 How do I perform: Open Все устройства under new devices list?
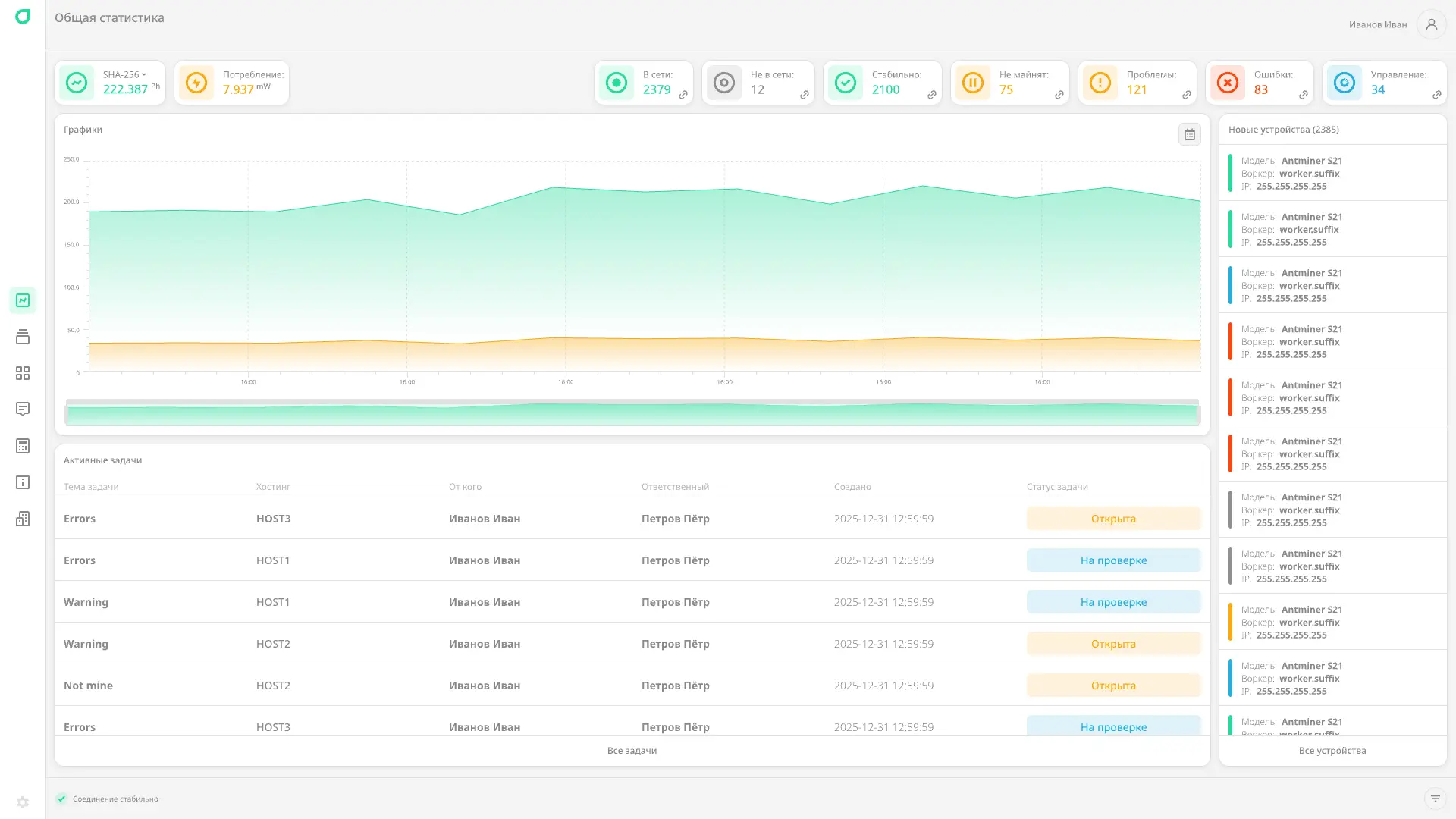[x=1332, y=750]
